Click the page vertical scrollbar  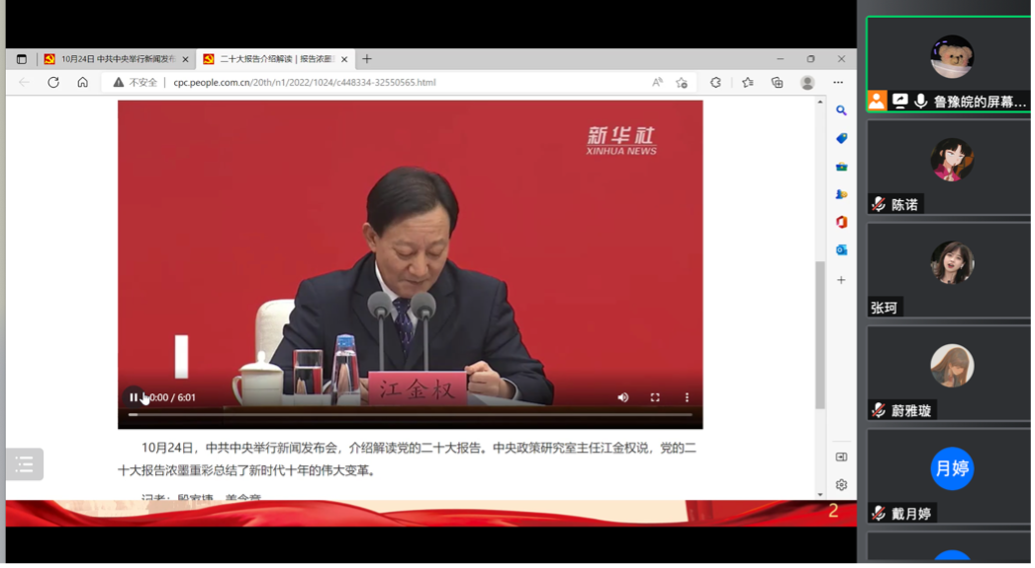822,336
